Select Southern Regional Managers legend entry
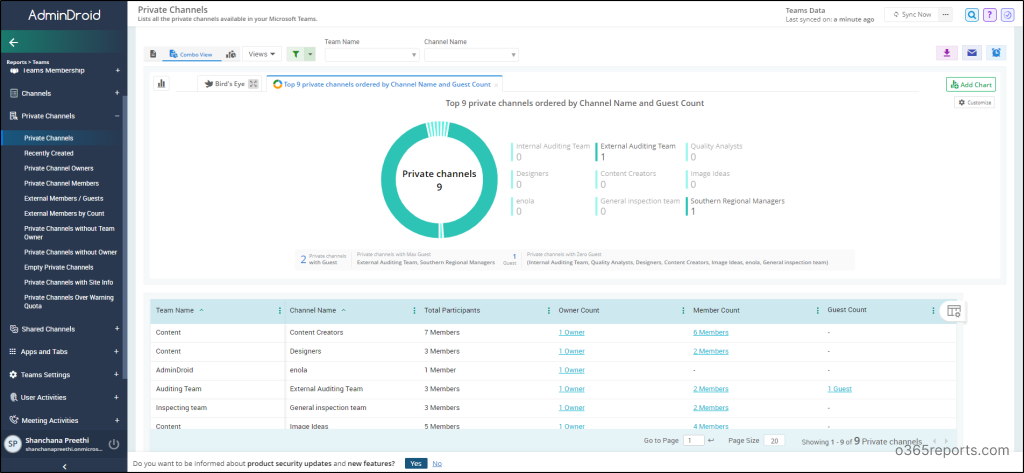This screenshot has width=1024, height=473. tap(735, 206)
